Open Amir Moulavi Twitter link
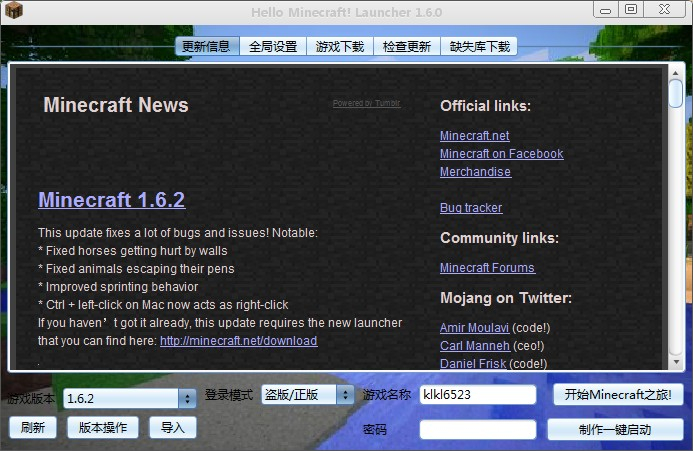The height and width of the screenshot is (451, 693). coord(474,328)
